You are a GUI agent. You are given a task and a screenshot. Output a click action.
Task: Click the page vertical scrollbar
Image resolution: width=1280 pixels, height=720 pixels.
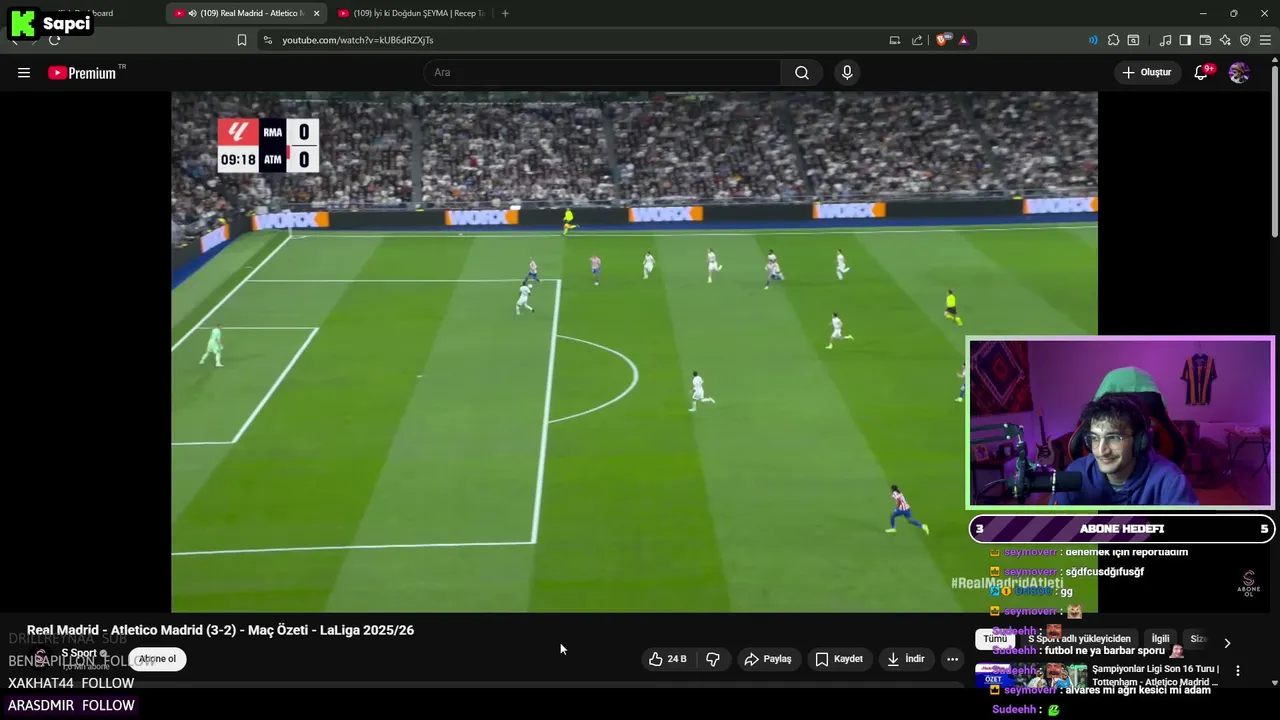coord(1274,150)
